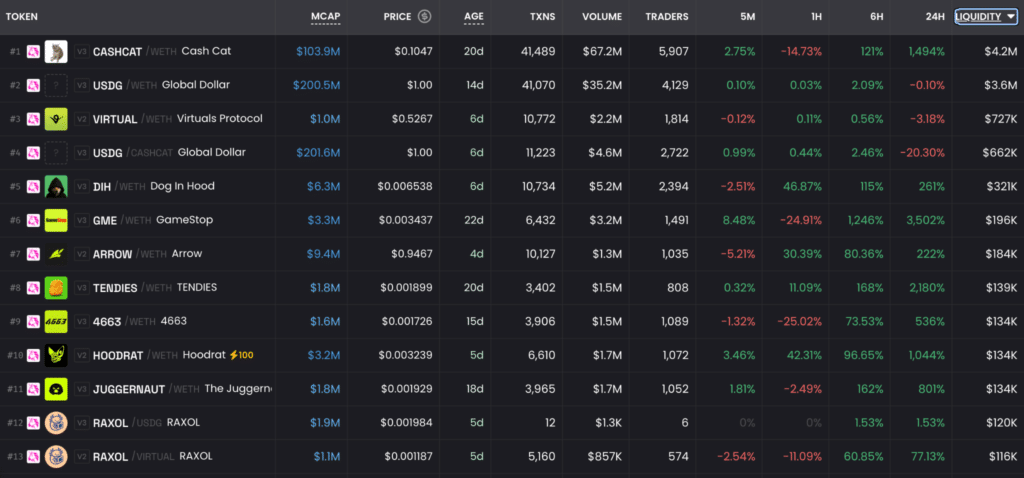Open the USDG /WETH Global Dollar pair

tap(512, 85)
